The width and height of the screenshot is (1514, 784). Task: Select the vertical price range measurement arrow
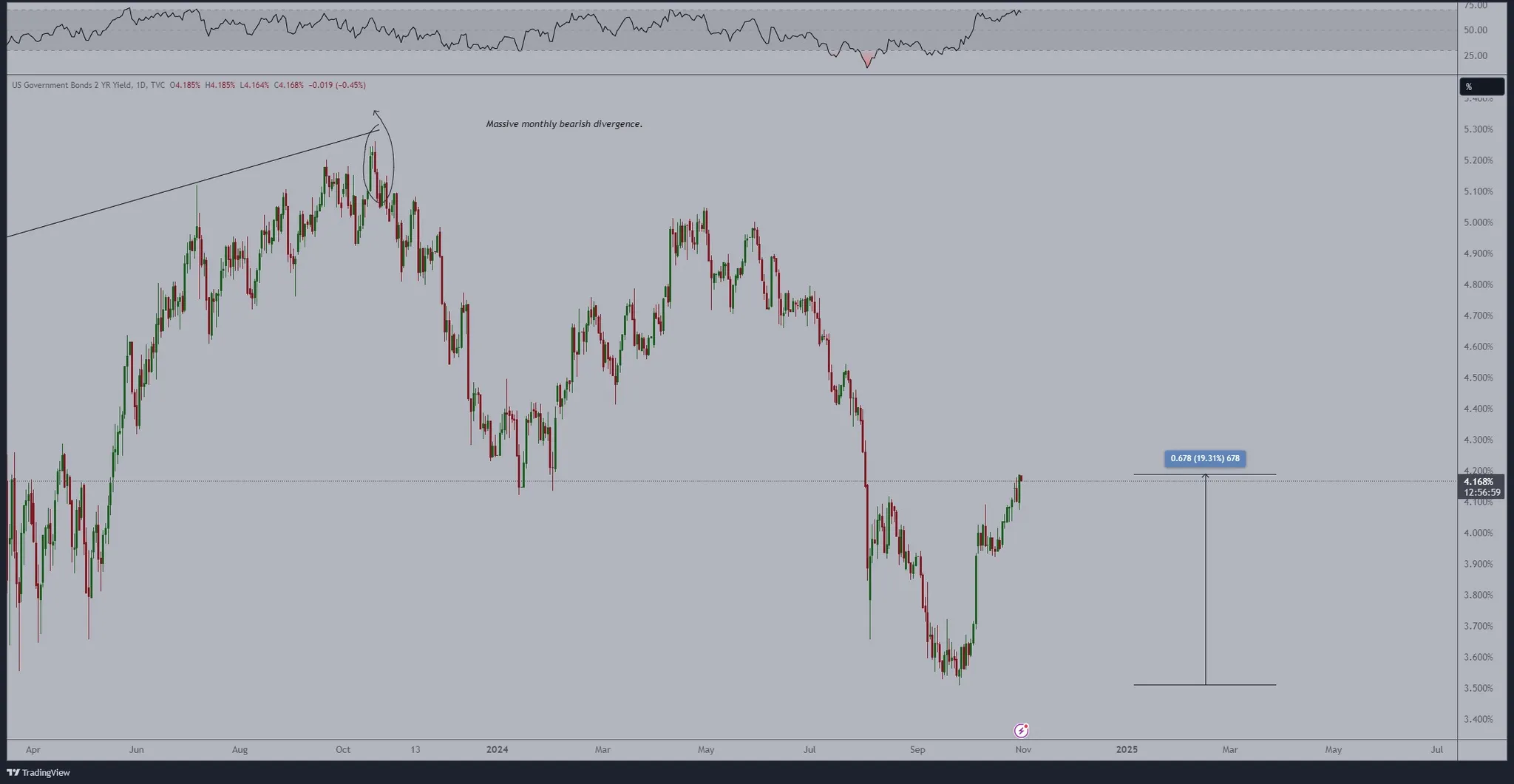coord(1205,580)
